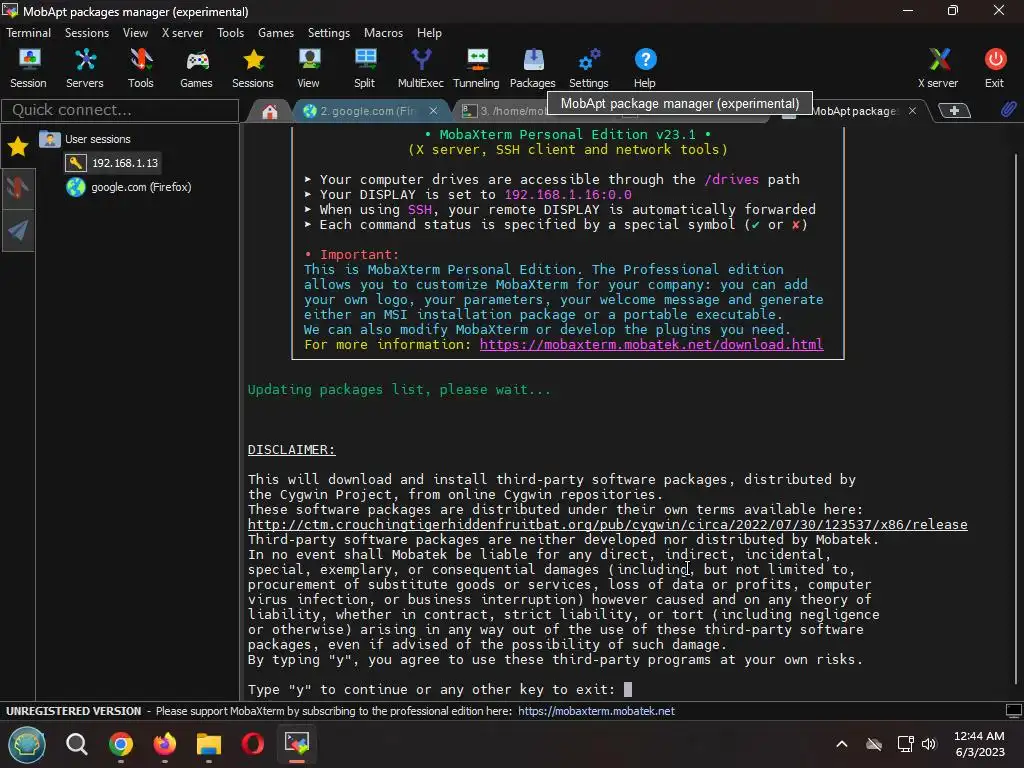Open the Home tab icon
The width and height of the screenshot is (1024, 768).
coord(270,112)
